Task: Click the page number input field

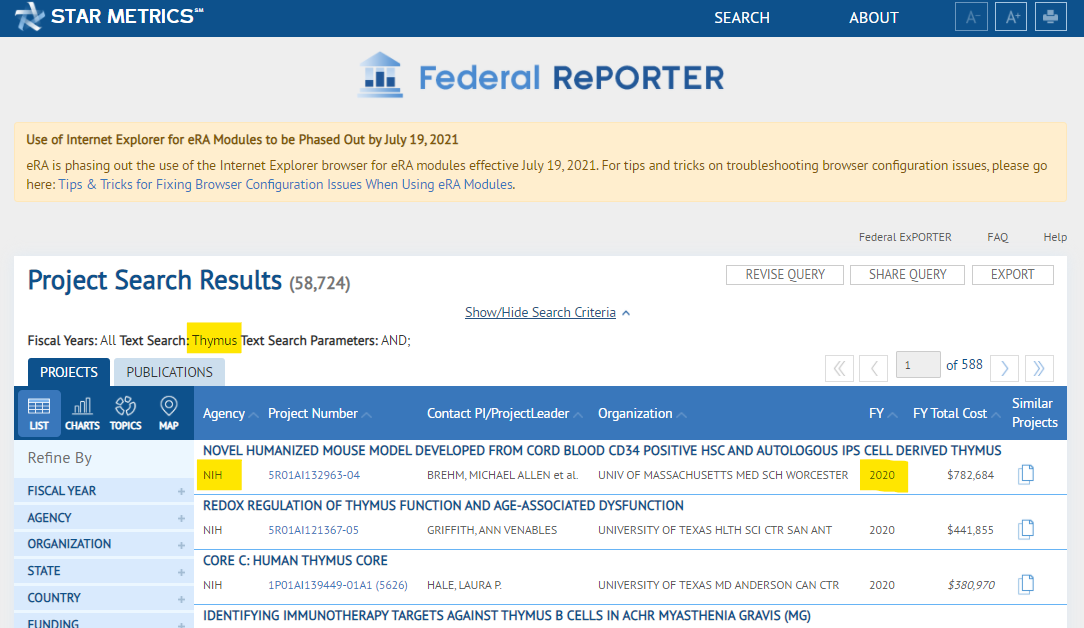Action: click(918, 364)
